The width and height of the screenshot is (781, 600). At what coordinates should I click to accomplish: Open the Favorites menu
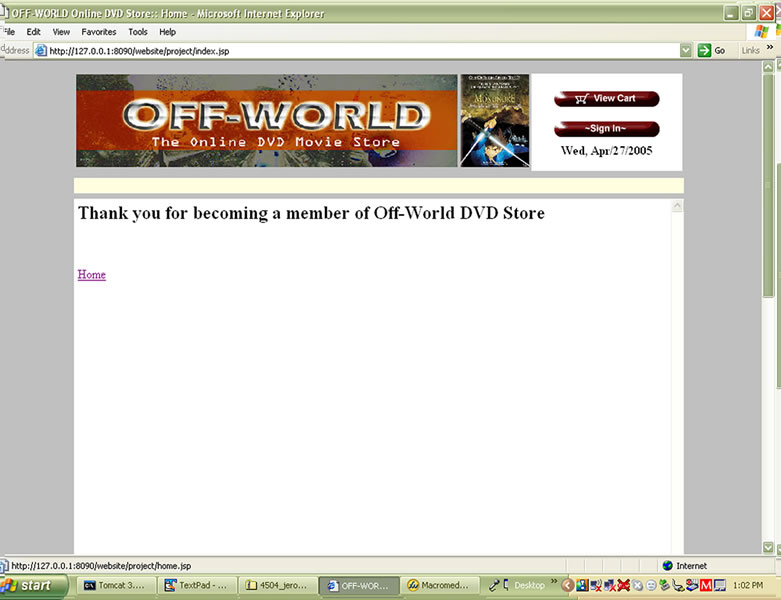[x=99, y=32]
